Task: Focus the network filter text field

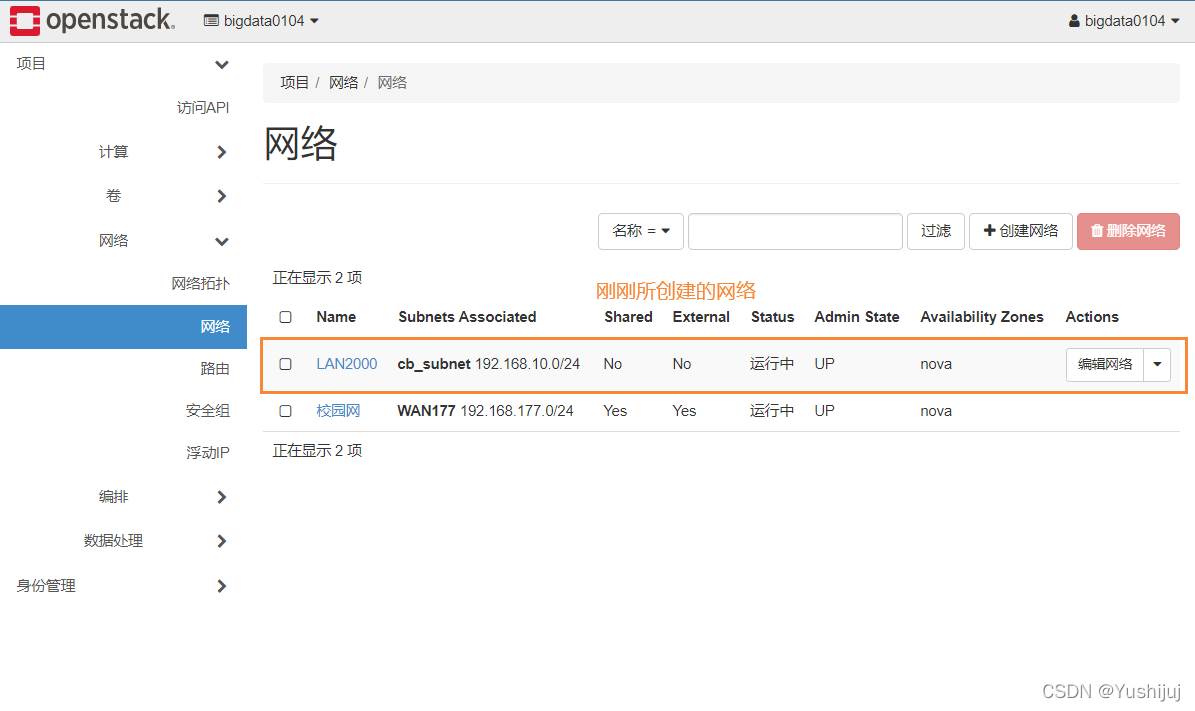Action: [795, 231]
